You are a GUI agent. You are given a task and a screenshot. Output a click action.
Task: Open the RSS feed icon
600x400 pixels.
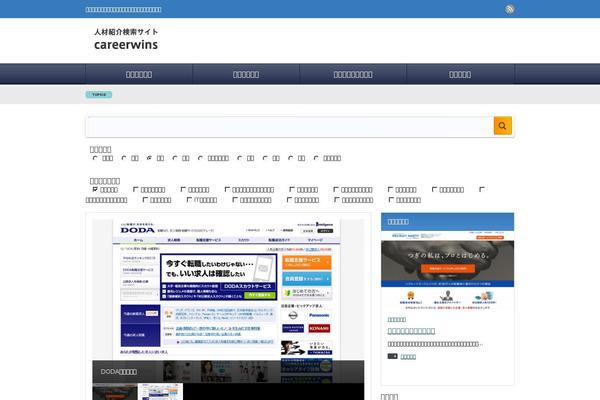(509, 9)
